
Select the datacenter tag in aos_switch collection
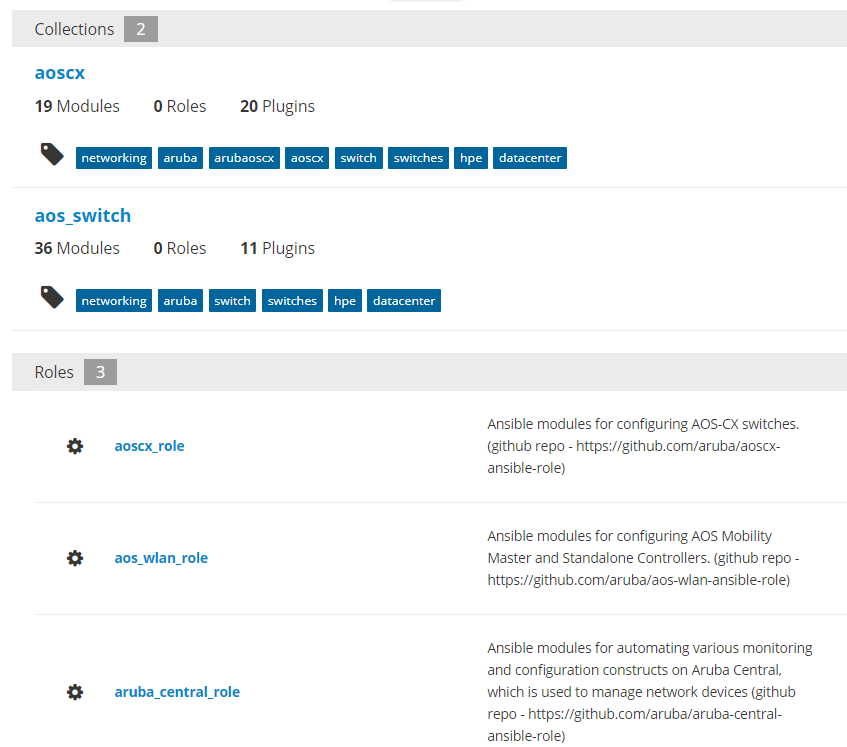(404, 301)
